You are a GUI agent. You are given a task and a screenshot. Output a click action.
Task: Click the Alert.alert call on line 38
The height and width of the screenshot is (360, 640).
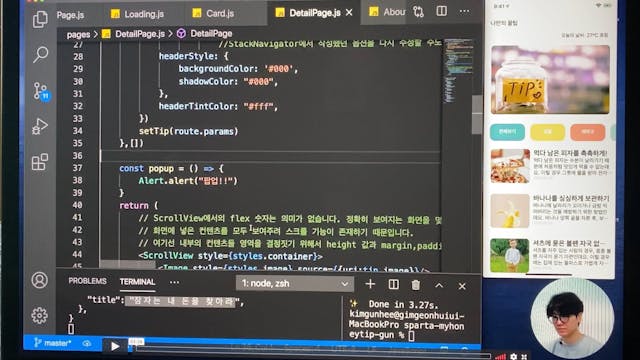coord(188,180)
